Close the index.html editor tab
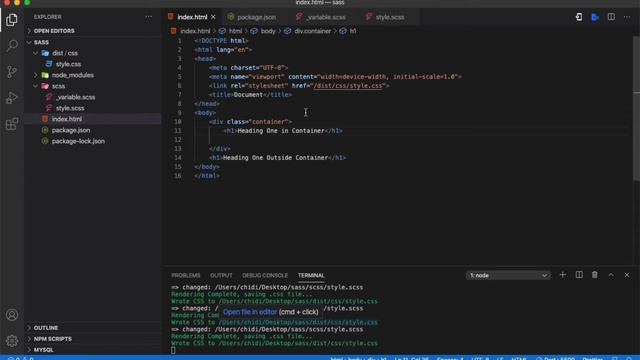640x360 pixels. 213,17
